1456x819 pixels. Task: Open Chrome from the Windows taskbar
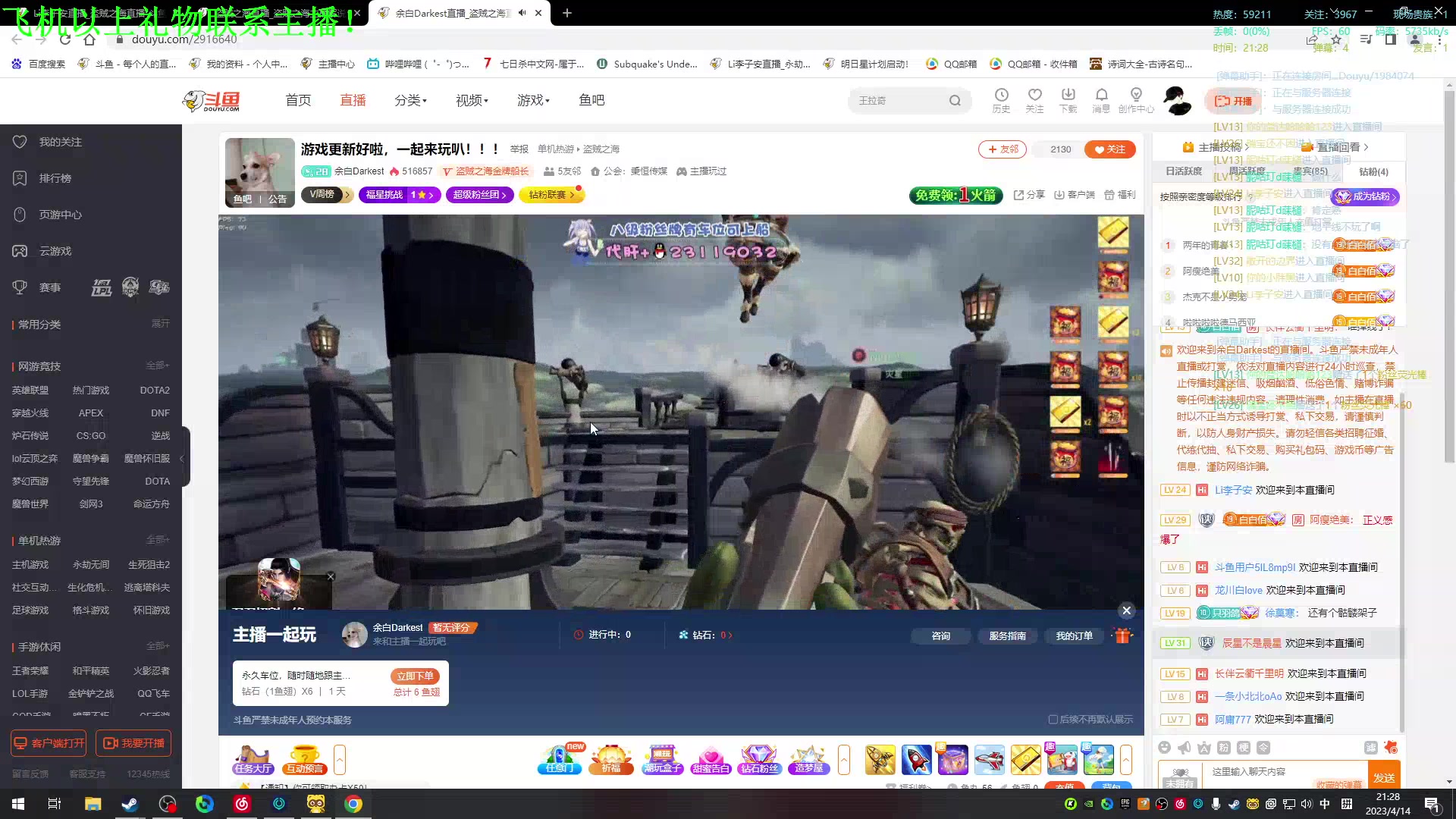point(353,804)
